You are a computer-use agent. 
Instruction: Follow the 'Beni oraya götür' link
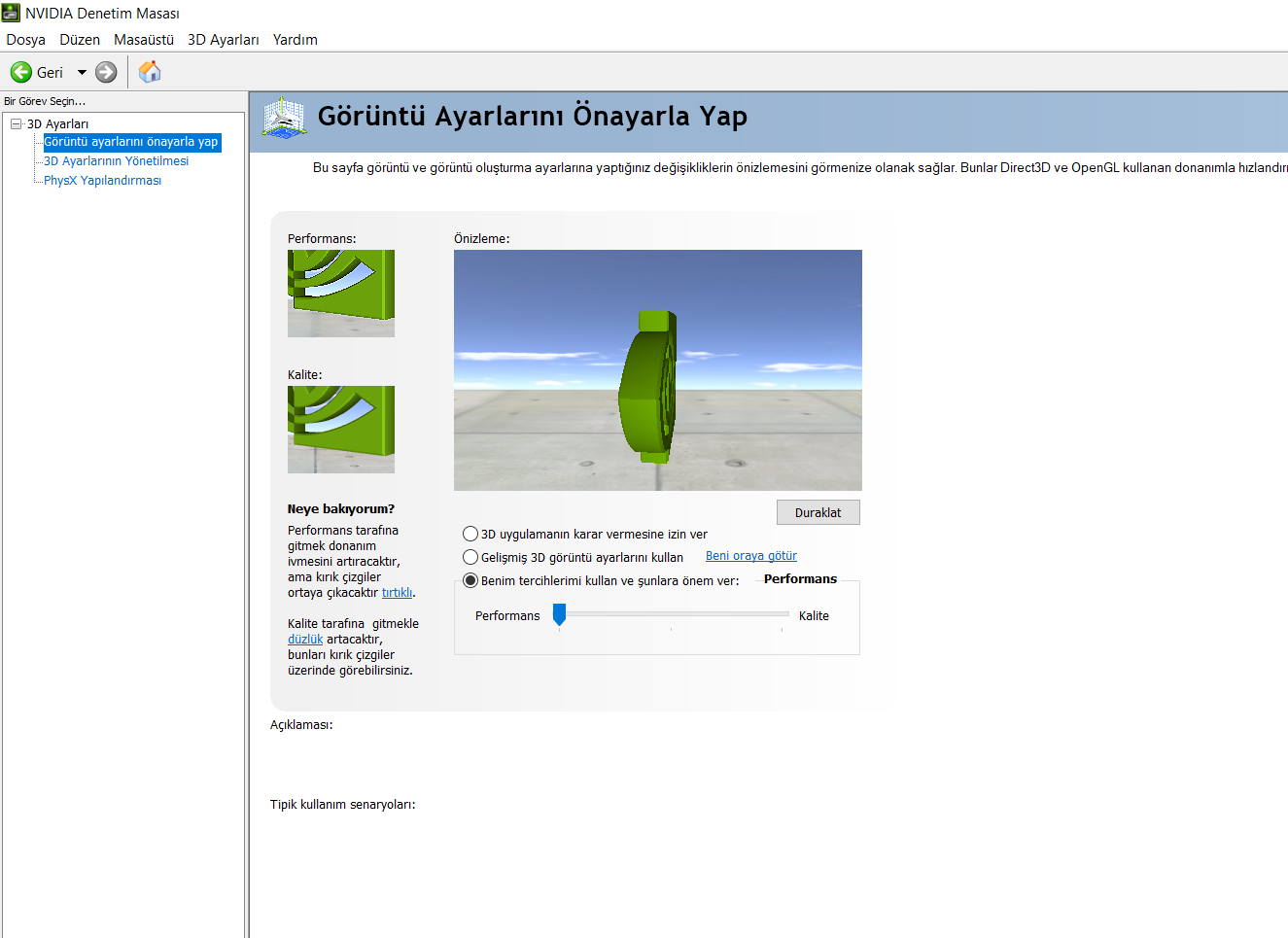coord(751,556)
